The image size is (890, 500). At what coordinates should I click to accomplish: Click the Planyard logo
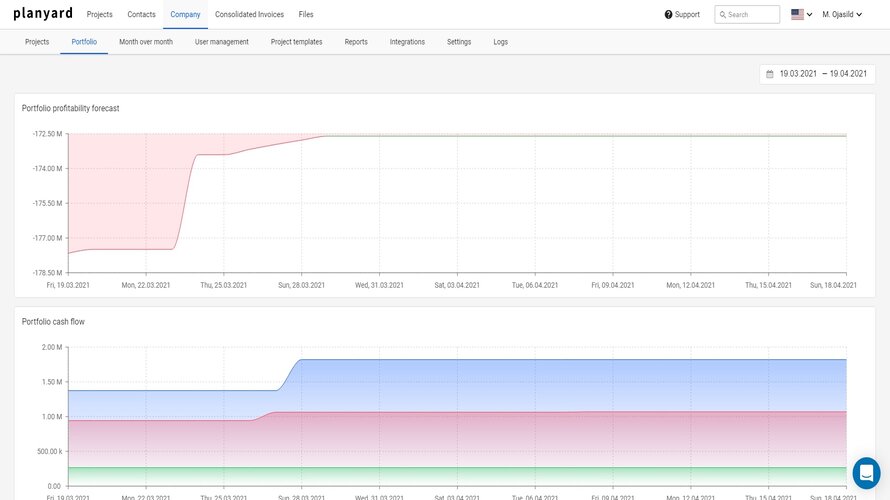[x=43, y=14]
